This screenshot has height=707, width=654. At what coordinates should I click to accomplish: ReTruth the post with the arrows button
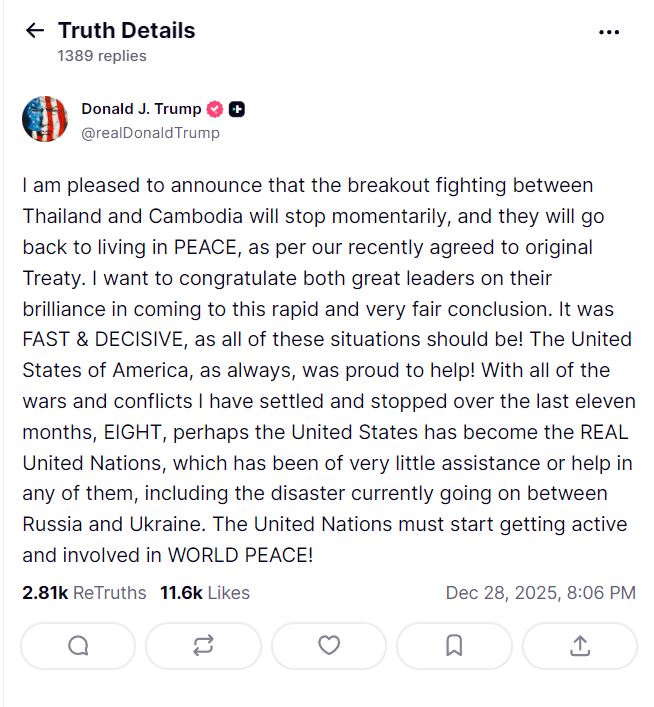tap(203, 646)
